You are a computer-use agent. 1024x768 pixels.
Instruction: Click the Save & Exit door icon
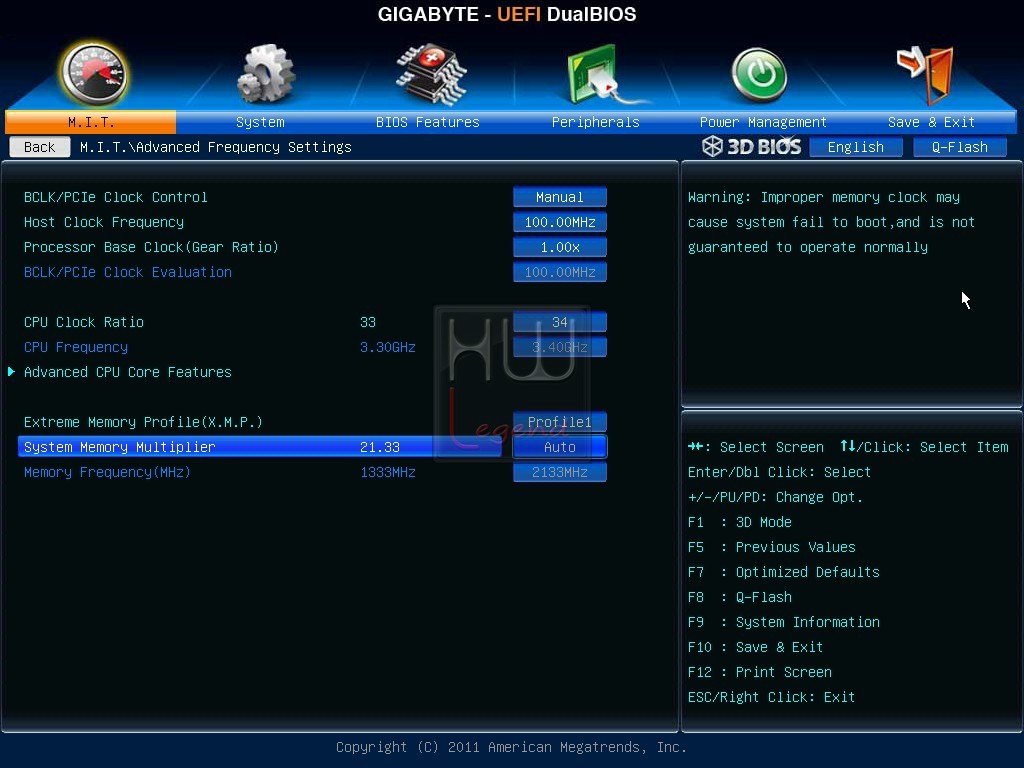tap(925, 74)
